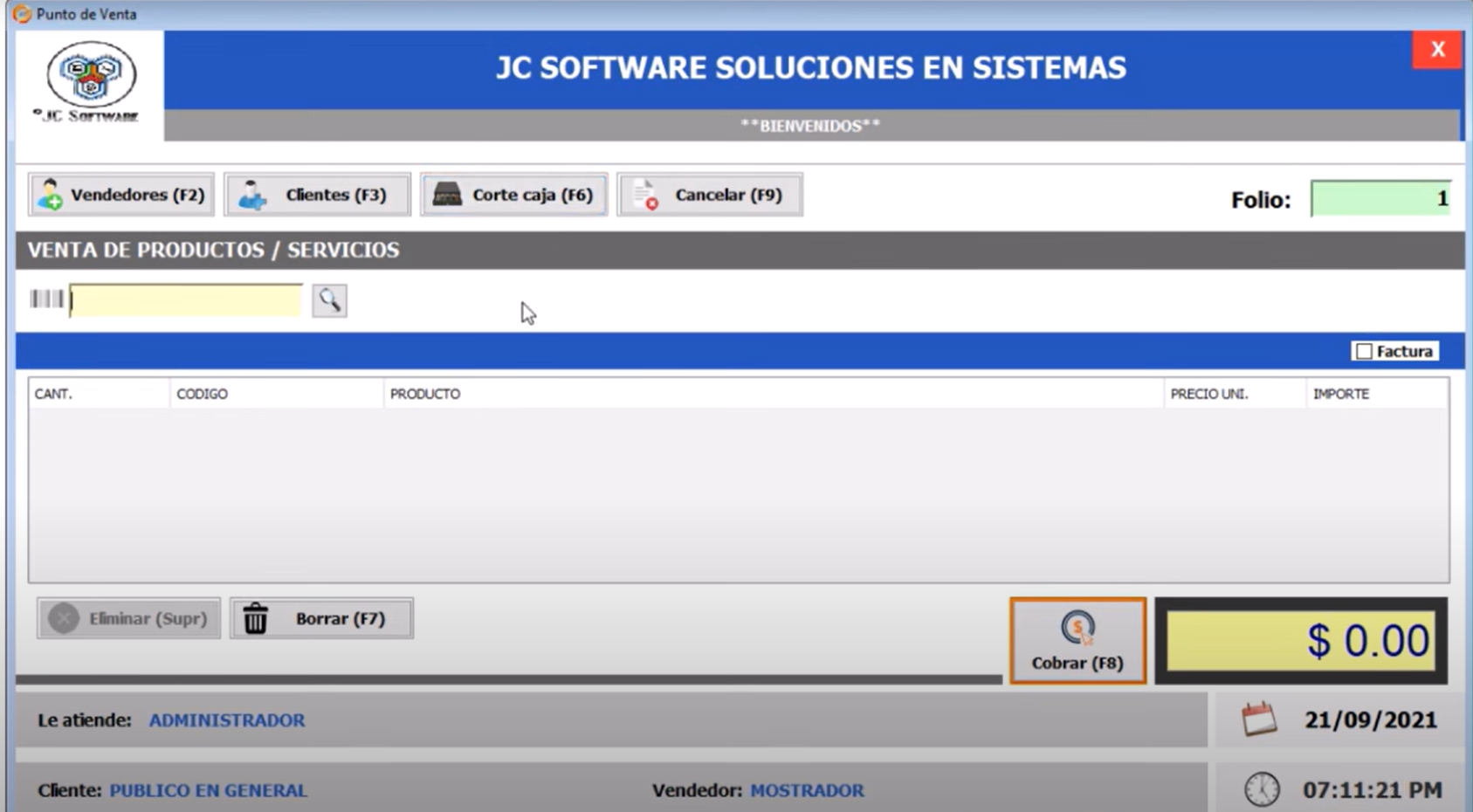Enable the Factura checkbox

coord(1364,351)
